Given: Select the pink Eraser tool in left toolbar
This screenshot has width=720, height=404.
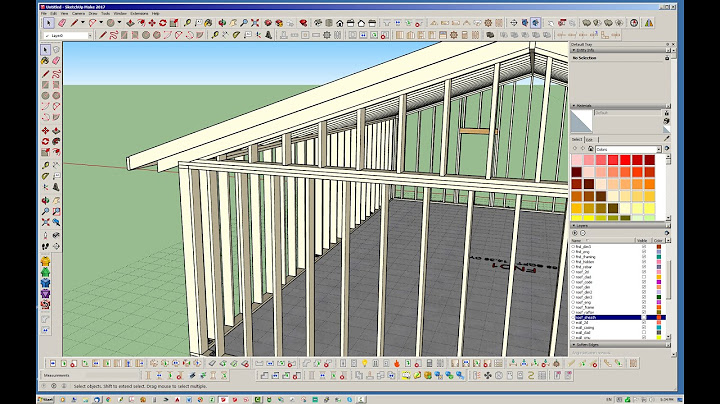Looking at the screenshot, I should (56, 61).
